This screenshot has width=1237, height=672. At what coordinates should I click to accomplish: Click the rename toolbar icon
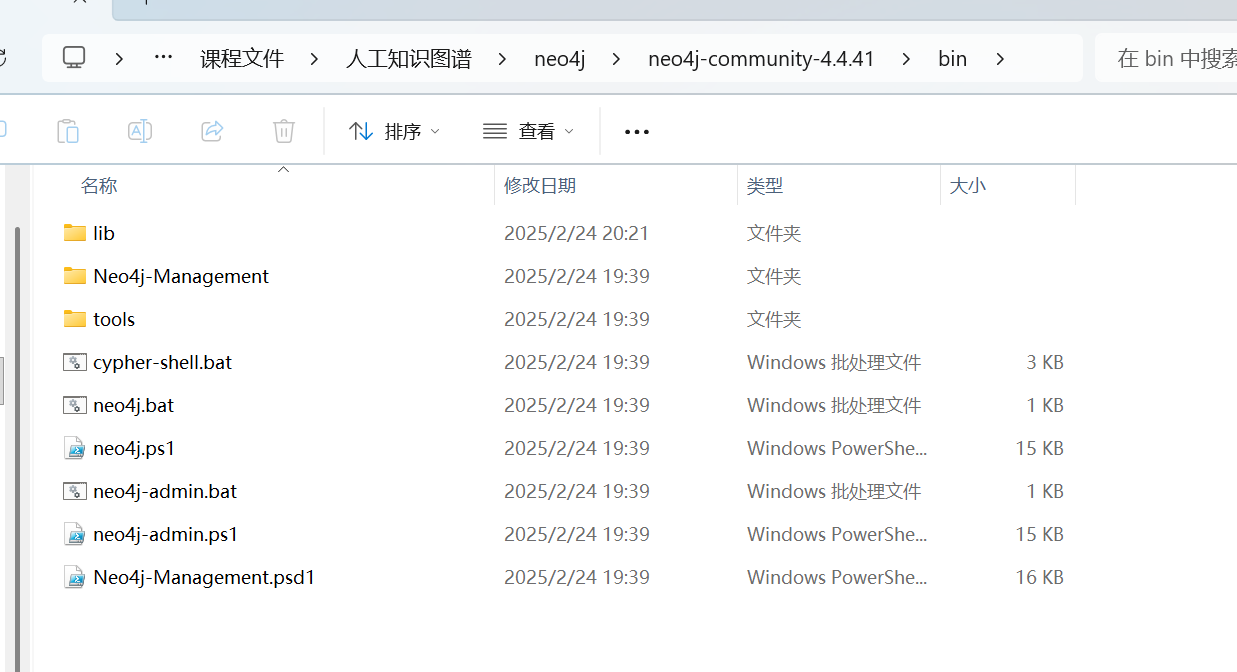(x=140, y=131)
